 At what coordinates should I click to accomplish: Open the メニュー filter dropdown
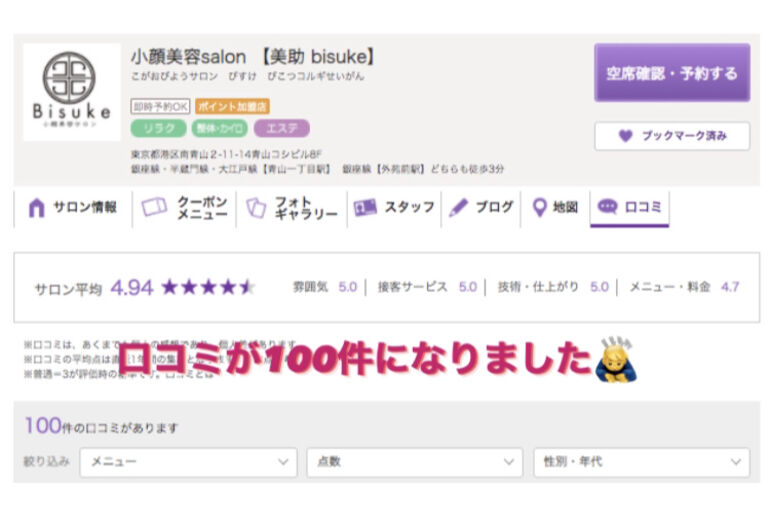189,462
